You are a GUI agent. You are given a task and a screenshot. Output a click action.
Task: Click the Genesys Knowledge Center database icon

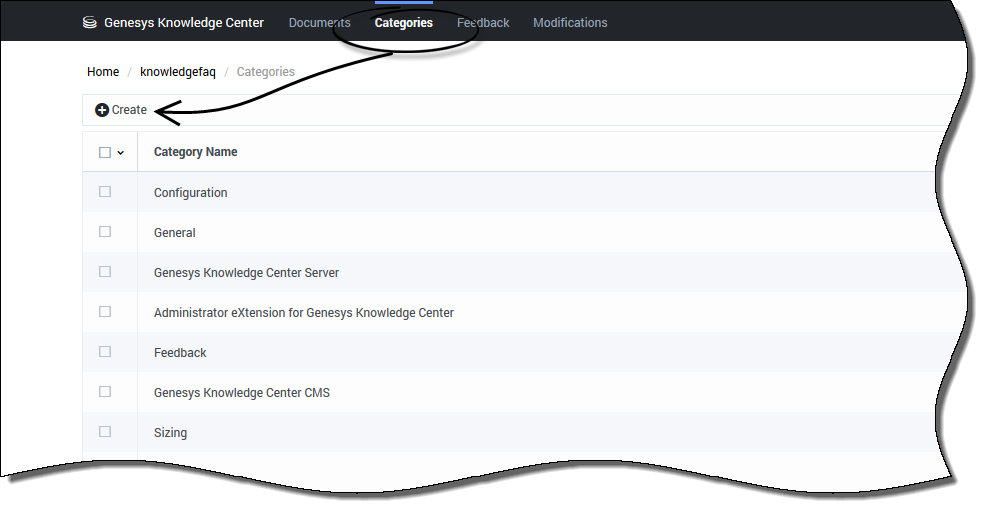click(x=90, y=23)
